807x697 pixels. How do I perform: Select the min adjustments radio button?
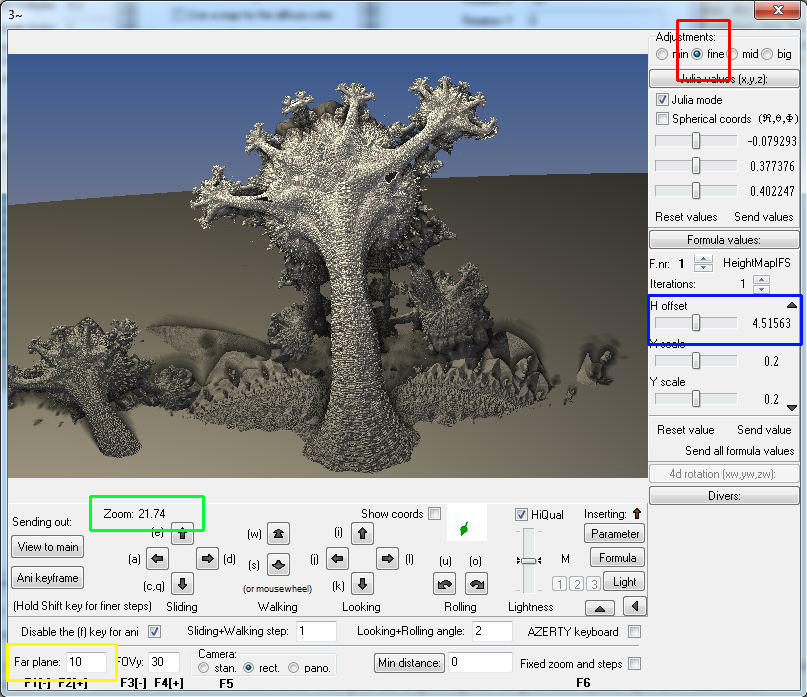coord(662,54)
